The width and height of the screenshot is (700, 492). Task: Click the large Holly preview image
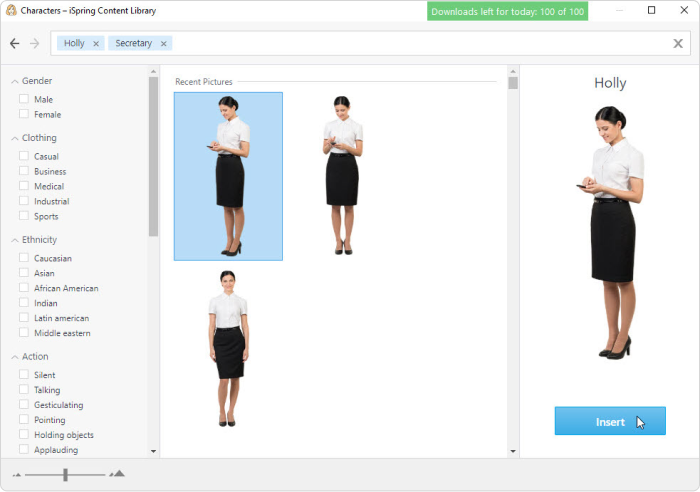pyautogui.click(x=610, y=233)
